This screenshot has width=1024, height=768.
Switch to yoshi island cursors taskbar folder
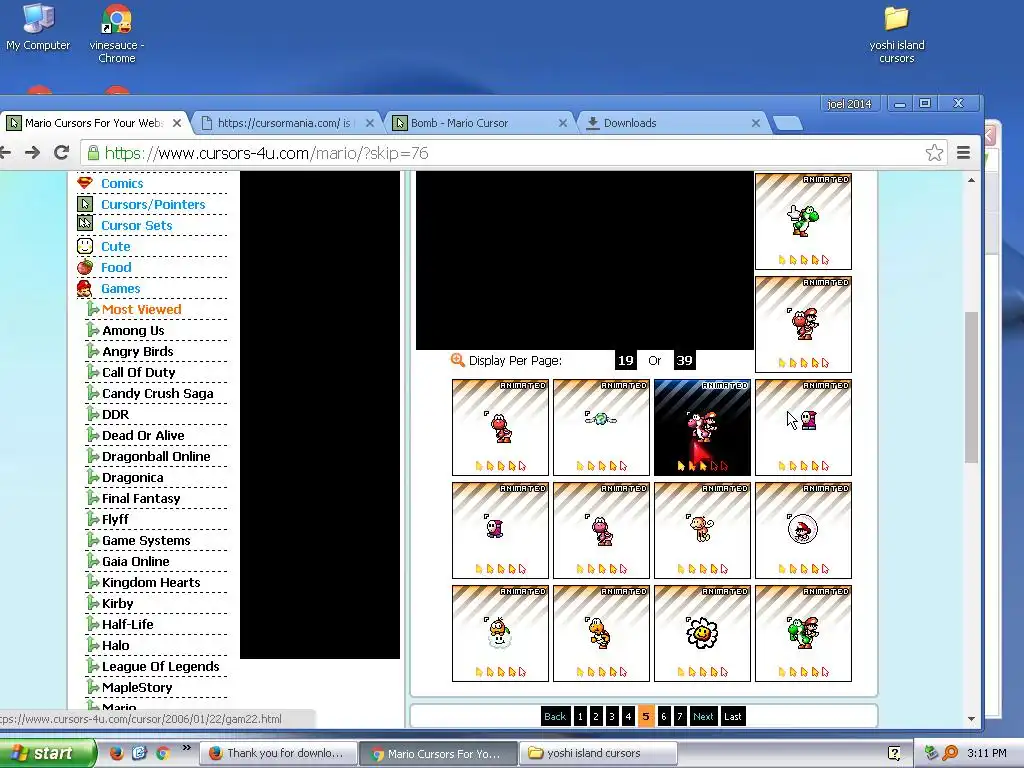point(598,753)
